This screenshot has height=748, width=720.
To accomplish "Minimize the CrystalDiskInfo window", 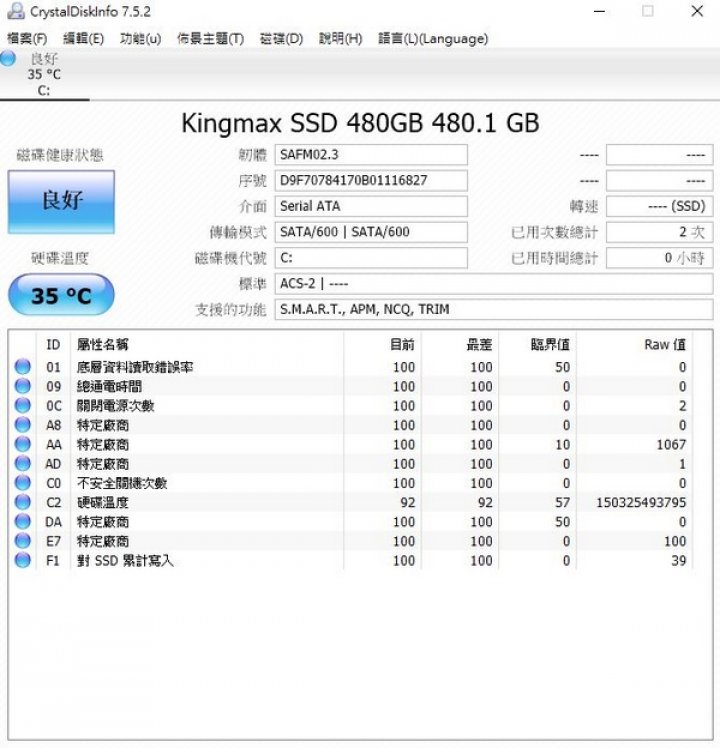I will (x=599, y=11).
